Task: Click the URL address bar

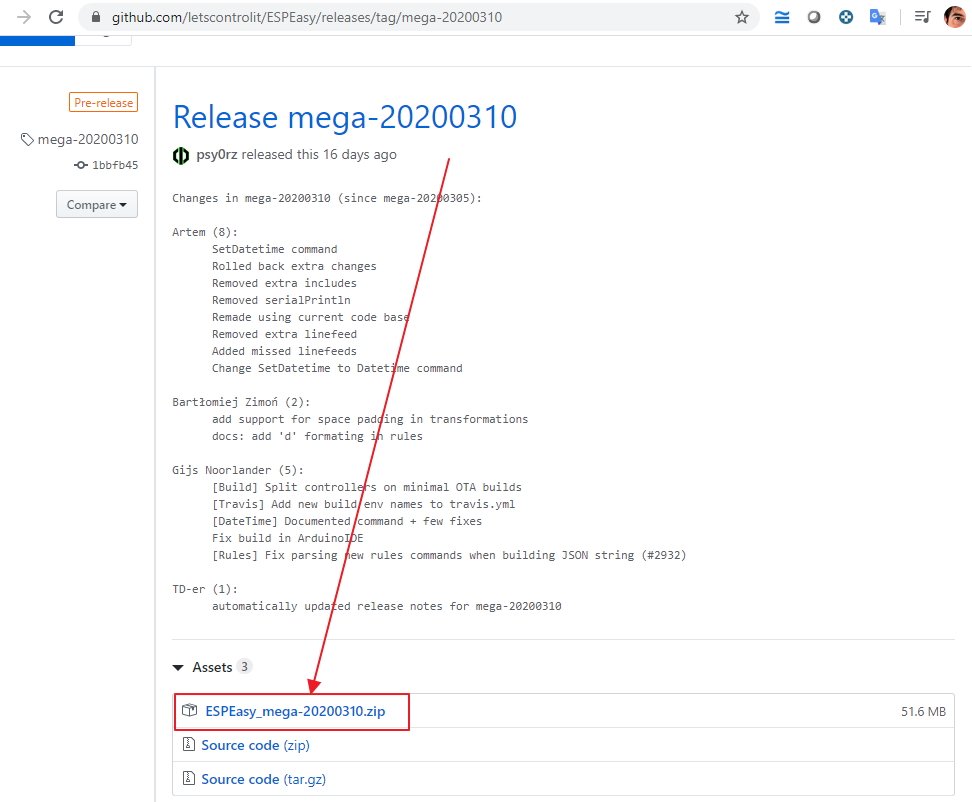Action: (400, 17)
